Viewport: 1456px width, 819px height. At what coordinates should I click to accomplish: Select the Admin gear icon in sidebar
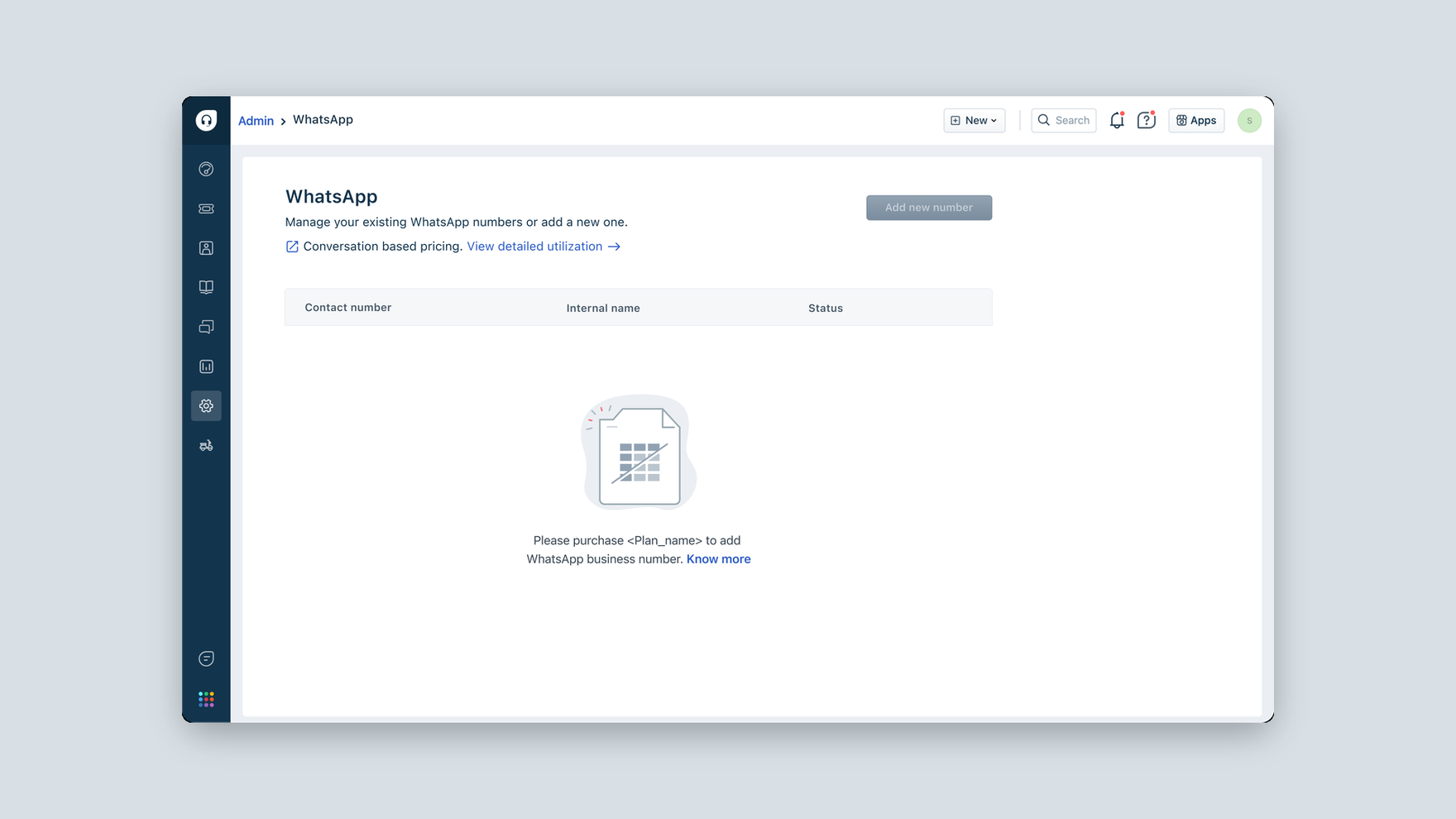(206, 406)
